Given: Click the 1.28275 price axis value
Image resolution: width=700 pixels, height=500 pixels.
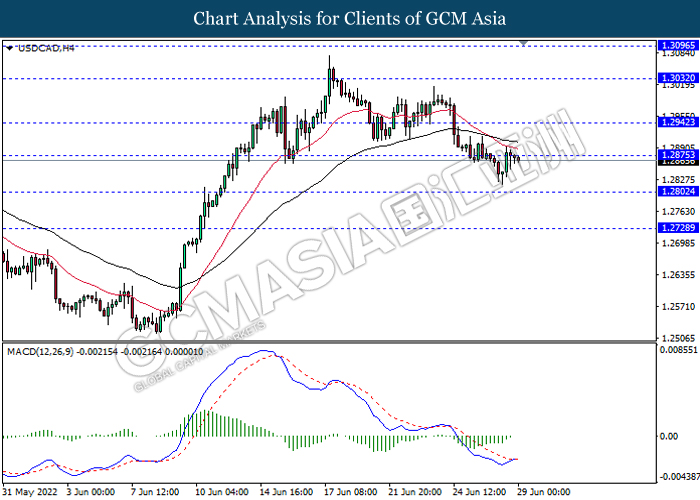Looking at the screenshot, I should click(679, 179).
